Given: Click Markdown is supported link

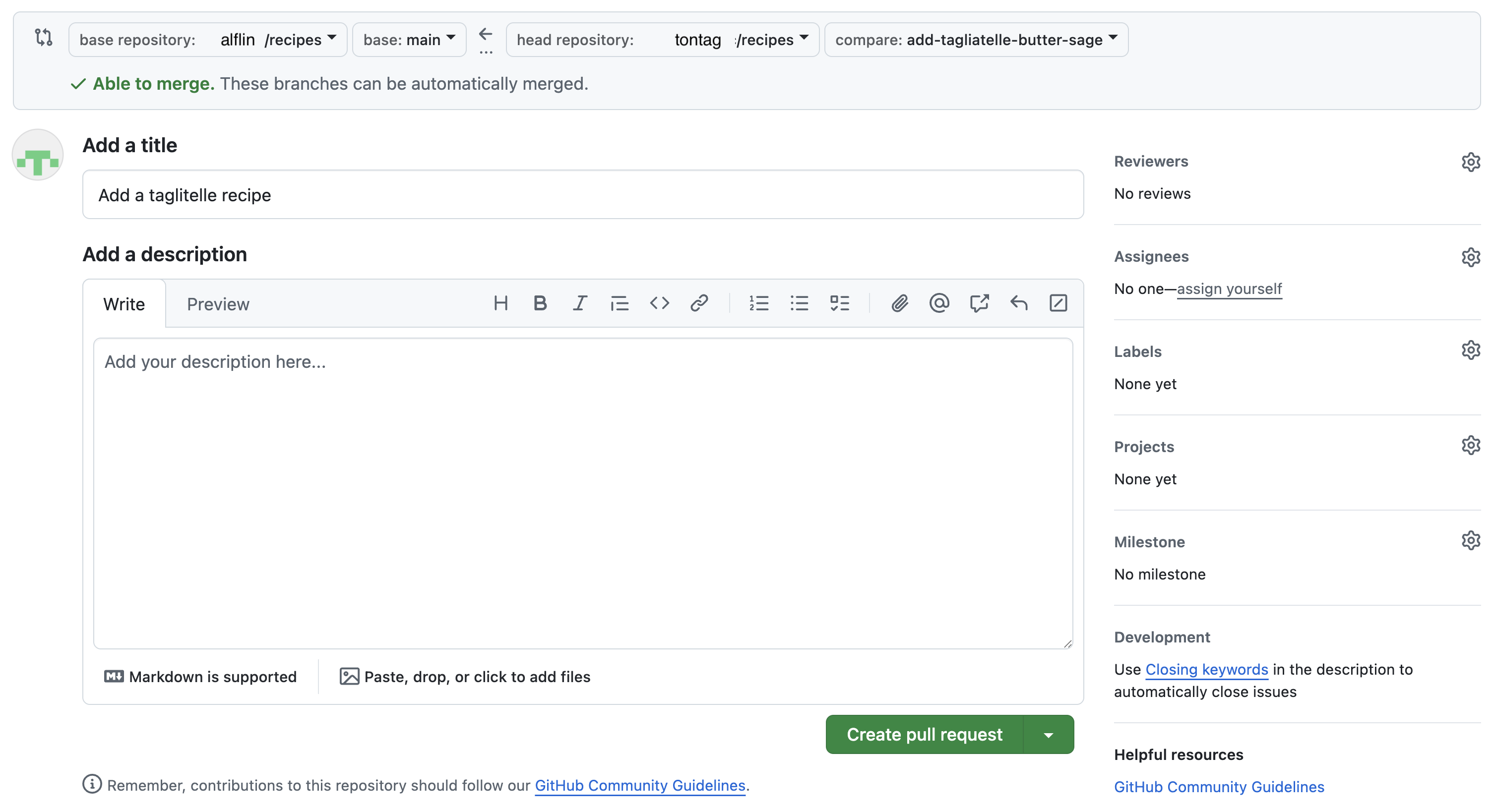Looking at the screenshot, I should pyautogui.click(x=200, y=677).
